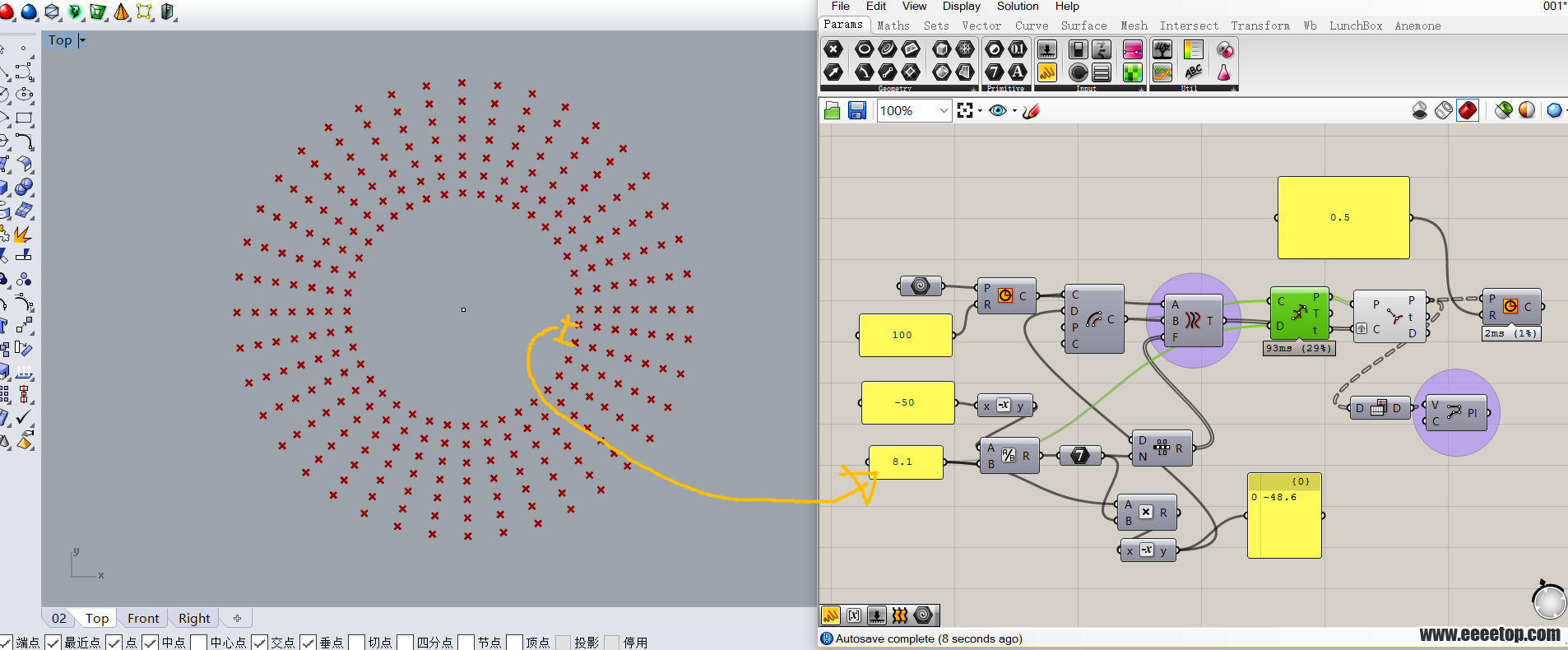The image size is (1568, 650).
Task: Enable the 四分点 osnap checkbox
Action: tap(406, 643)
